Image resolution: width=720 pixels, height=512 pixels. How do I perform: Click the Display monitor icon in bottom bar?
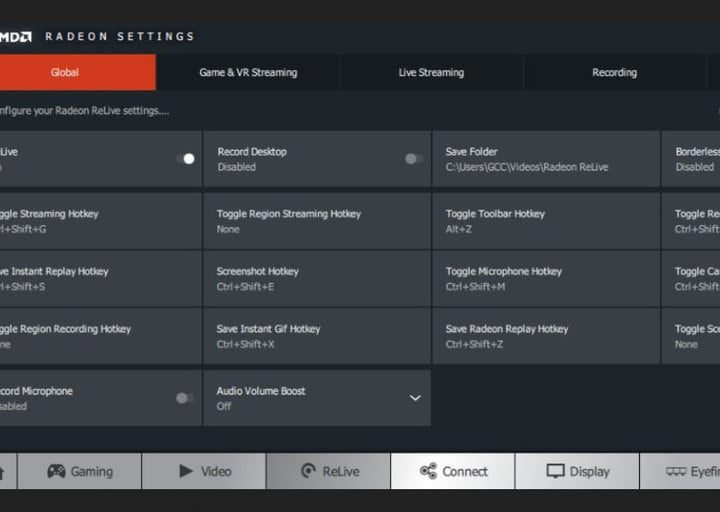[x=555, y=471]
